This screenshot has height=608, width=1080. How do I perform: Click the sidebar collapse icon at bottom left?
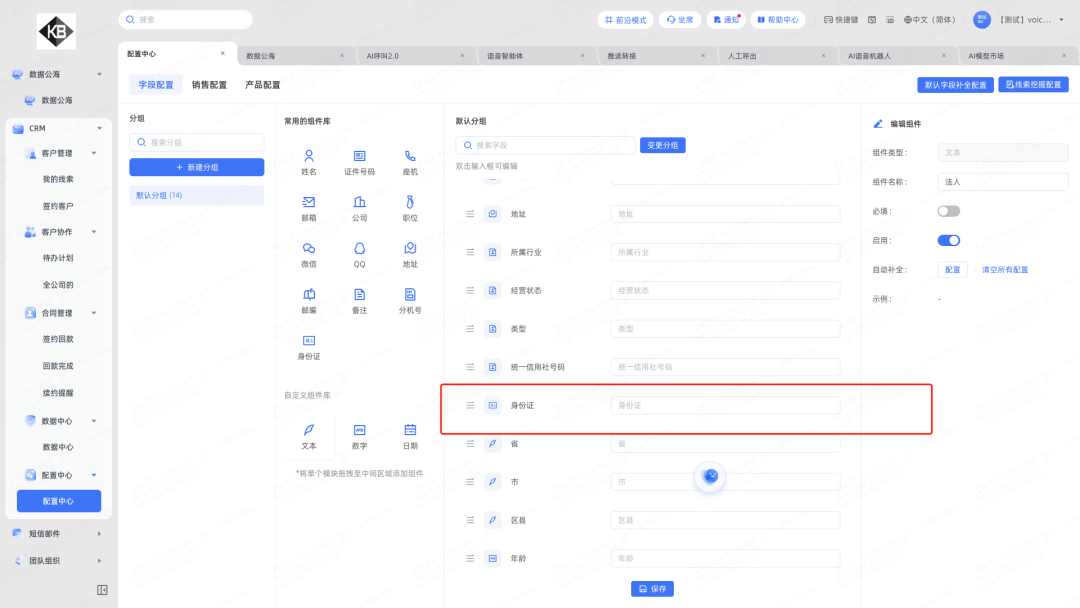[102, 590]
